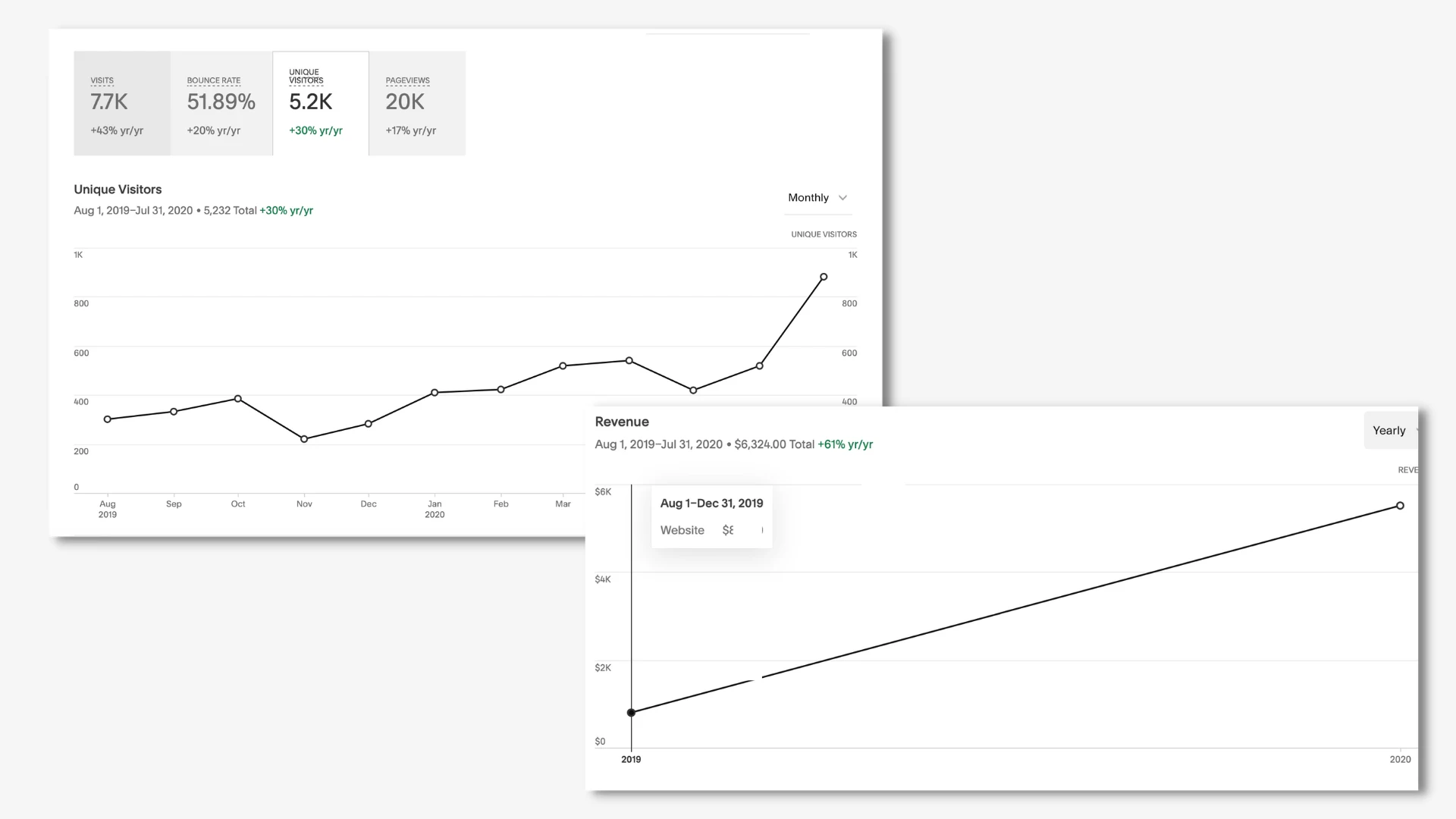Select the Unique Visitors metric card

[320, 103]
